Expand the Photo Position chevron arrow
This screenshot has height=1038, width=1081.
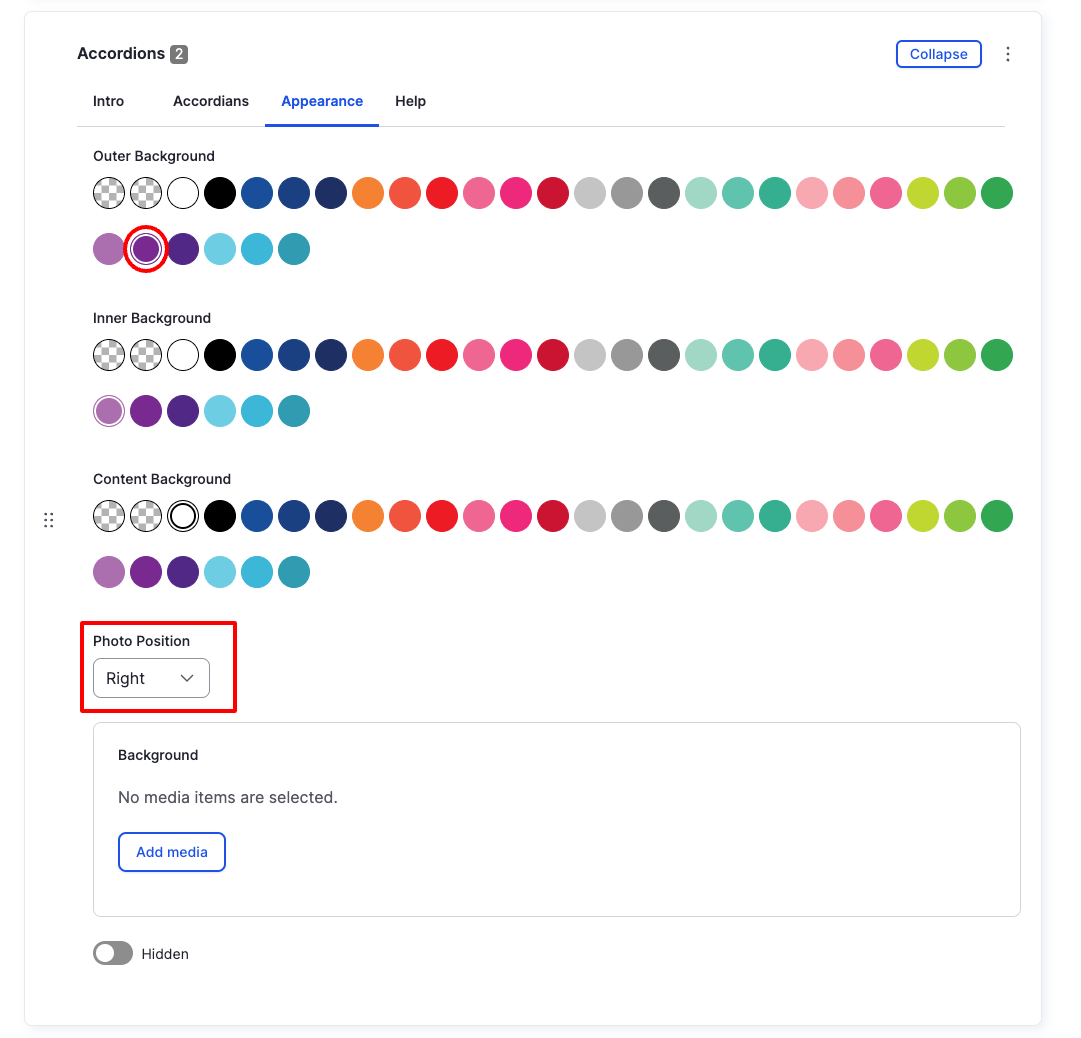coord(187,678)
